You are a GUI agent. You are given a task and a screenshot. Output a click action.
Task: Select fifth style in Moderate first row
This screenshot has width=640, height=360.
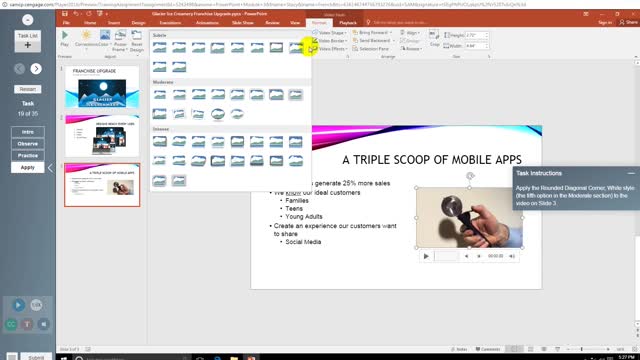(237, 95)
